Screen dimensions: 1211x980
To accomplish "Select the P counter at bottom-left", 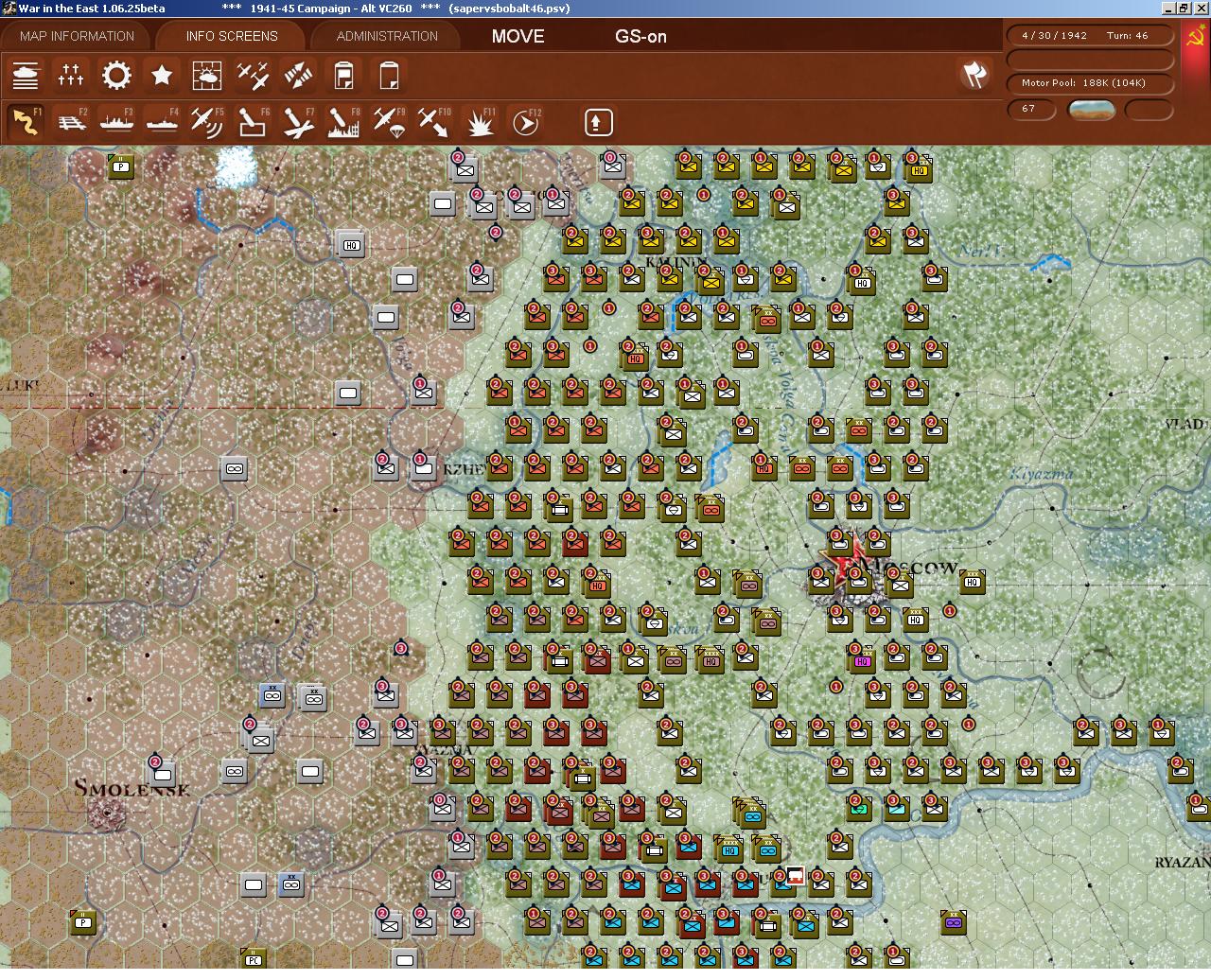I will 83,921.
